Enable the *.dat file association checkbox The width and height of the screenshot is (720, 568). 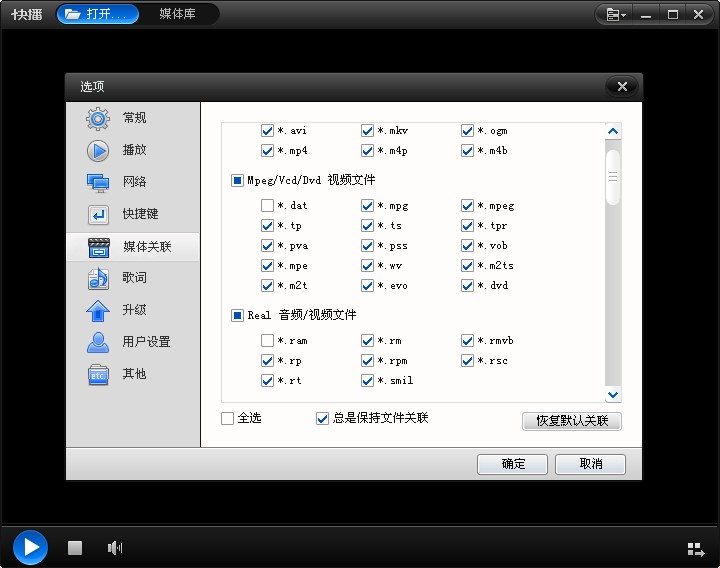coord(267,206)
